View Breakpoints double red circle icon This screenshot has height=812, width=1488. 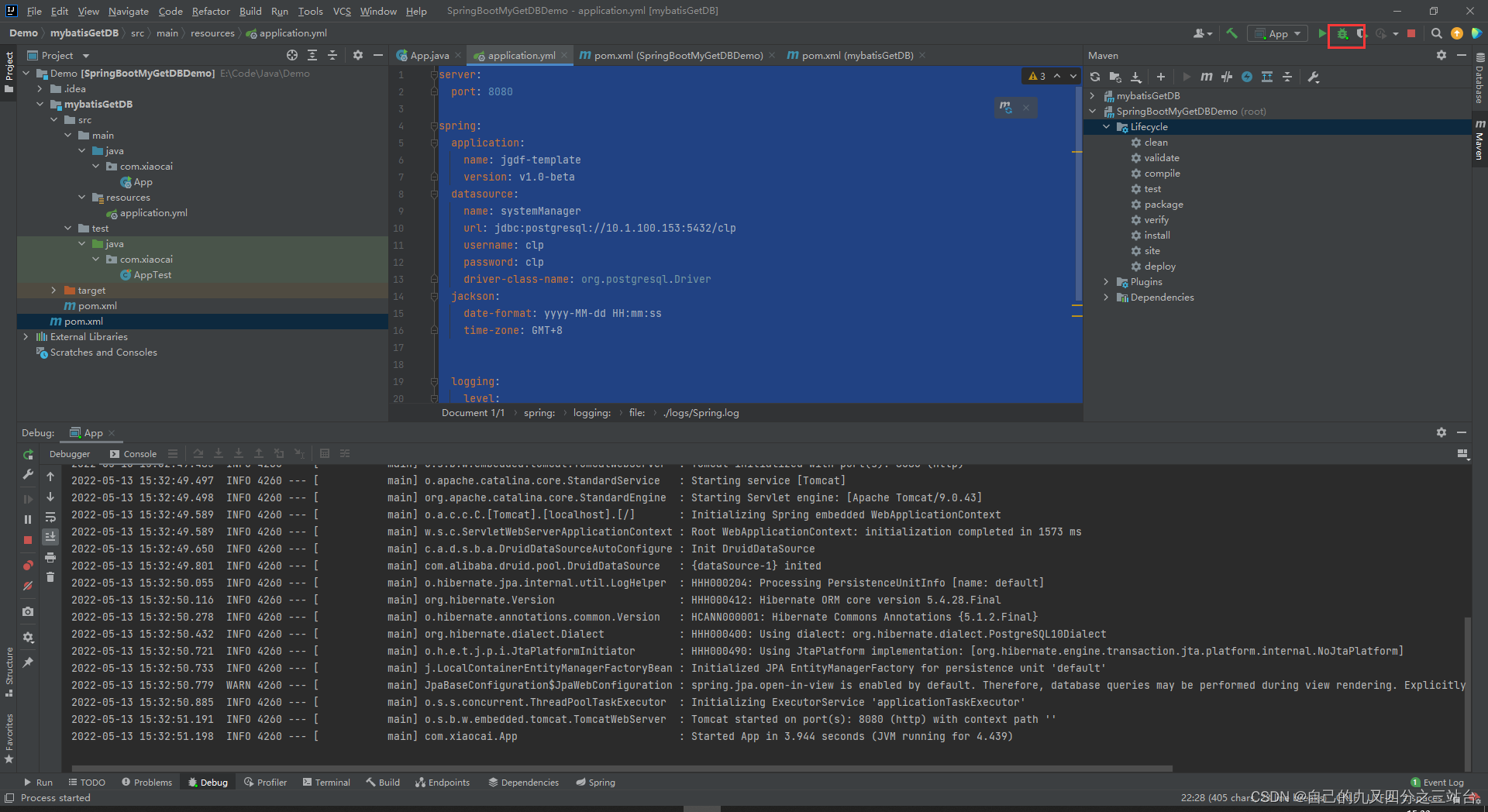click(x=28, y=566)
